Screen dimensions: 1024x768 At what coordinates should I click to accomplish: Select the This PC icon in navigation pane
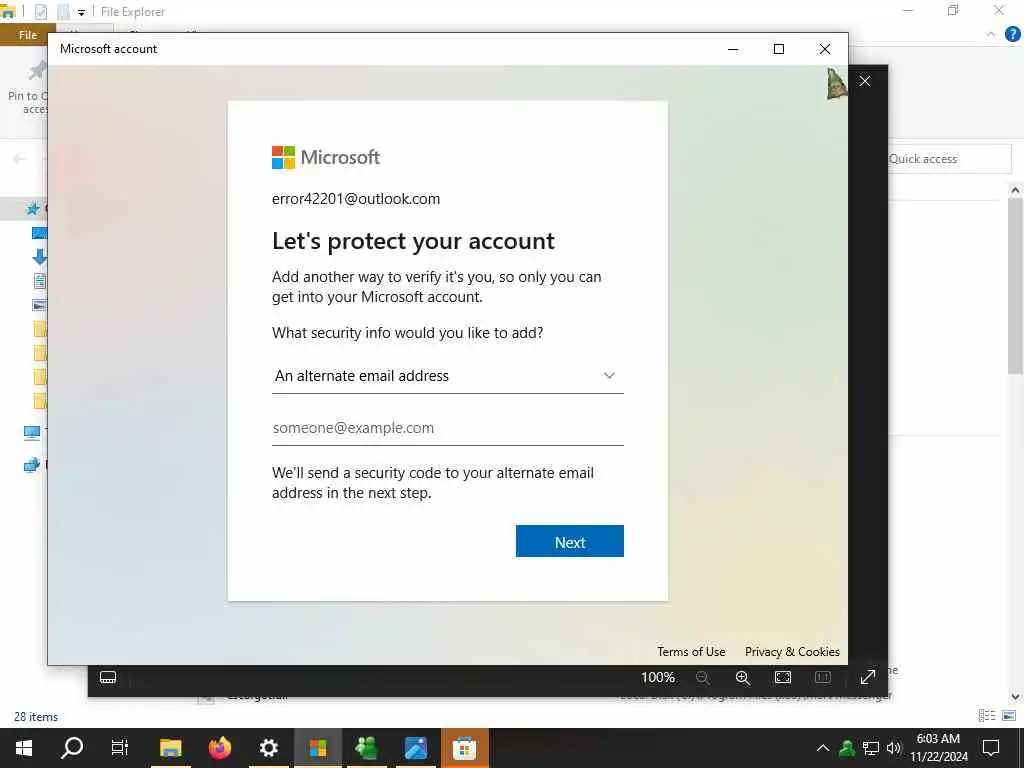pos(31,432)
